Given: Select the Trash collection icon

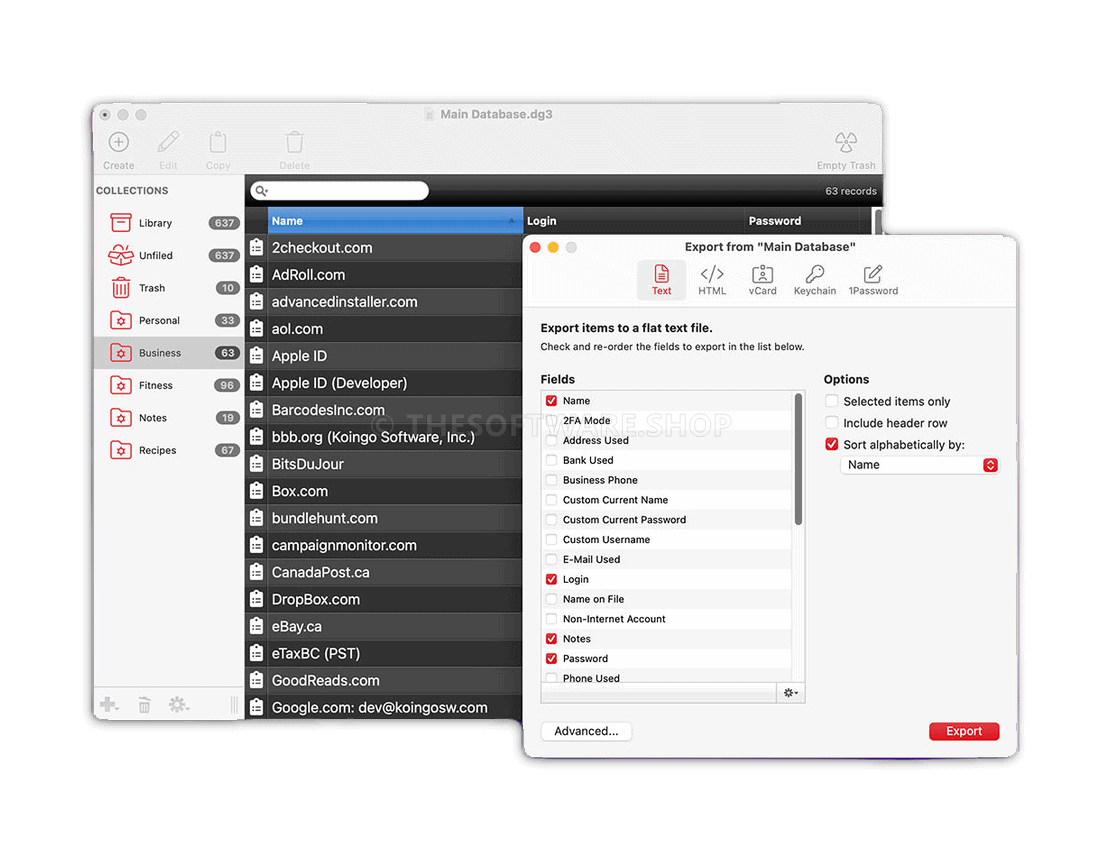Looking at the screenshot, I should (x=121, y=288).
